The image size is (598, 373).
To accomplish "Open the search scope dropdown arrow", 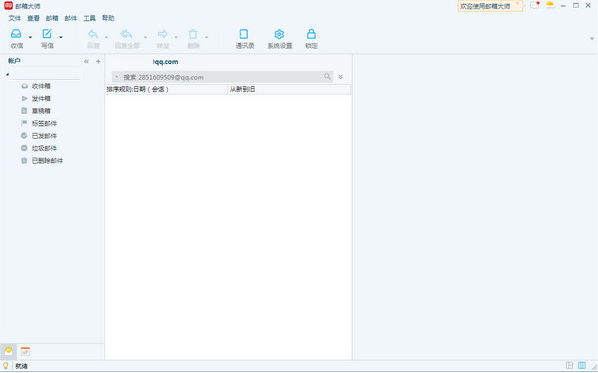I will 117,77.
